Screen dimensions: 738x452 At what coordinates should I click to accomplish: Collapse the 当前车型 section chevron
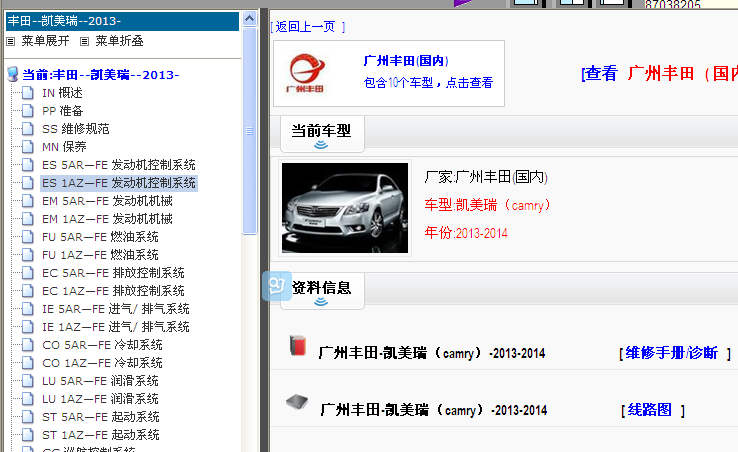click(x=321, y=145)
